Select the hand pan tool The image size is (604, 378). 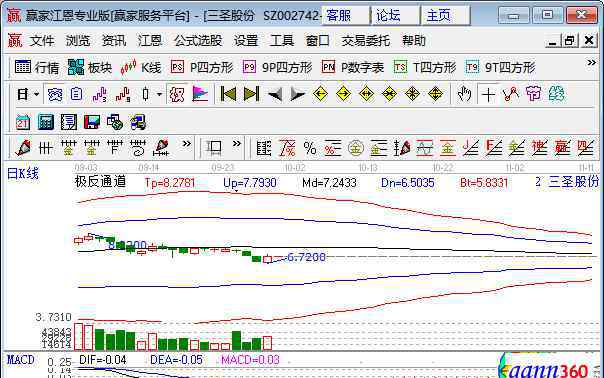tap(464, 94)
